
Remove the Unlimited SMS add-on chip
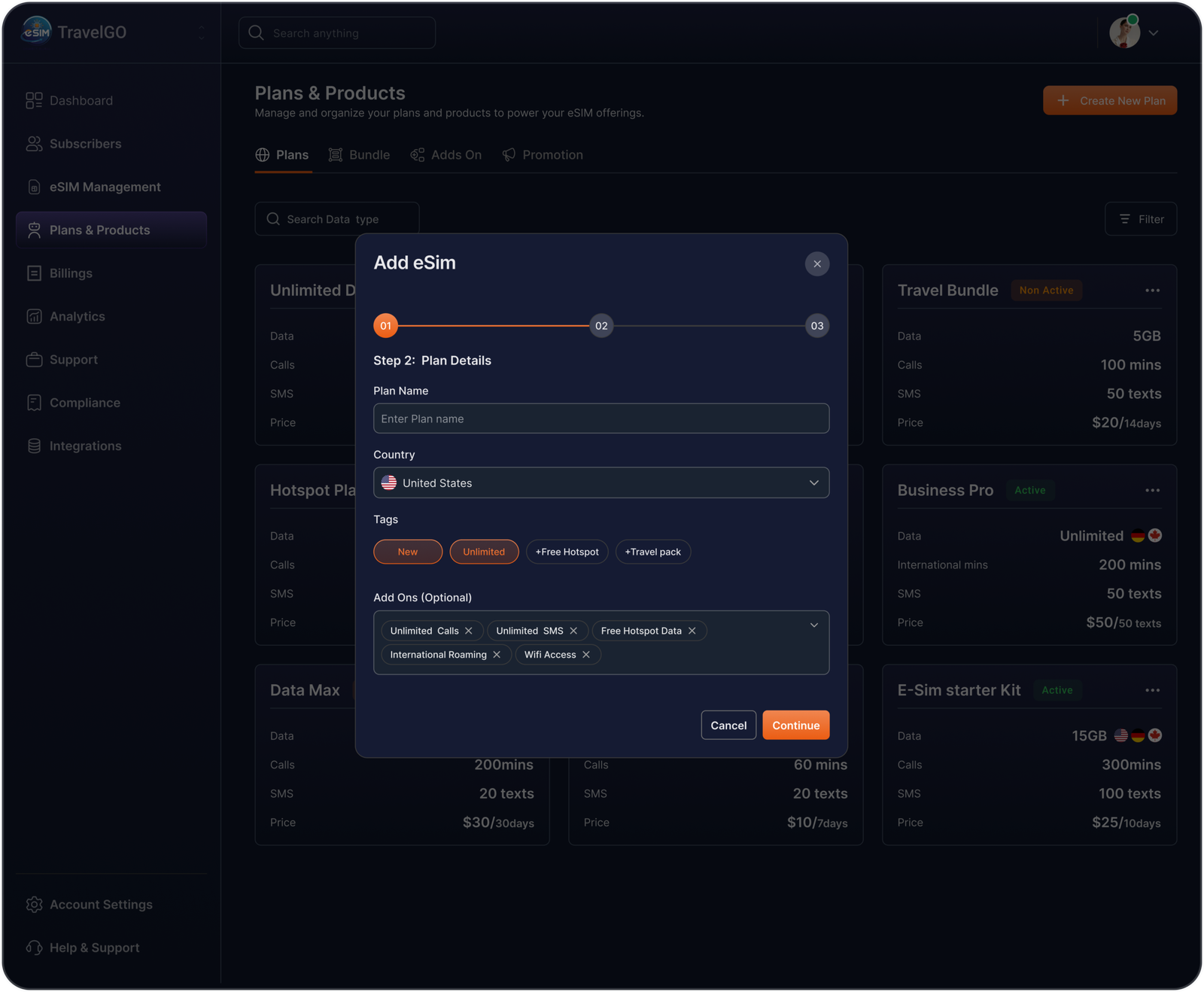tap(573, 631)
